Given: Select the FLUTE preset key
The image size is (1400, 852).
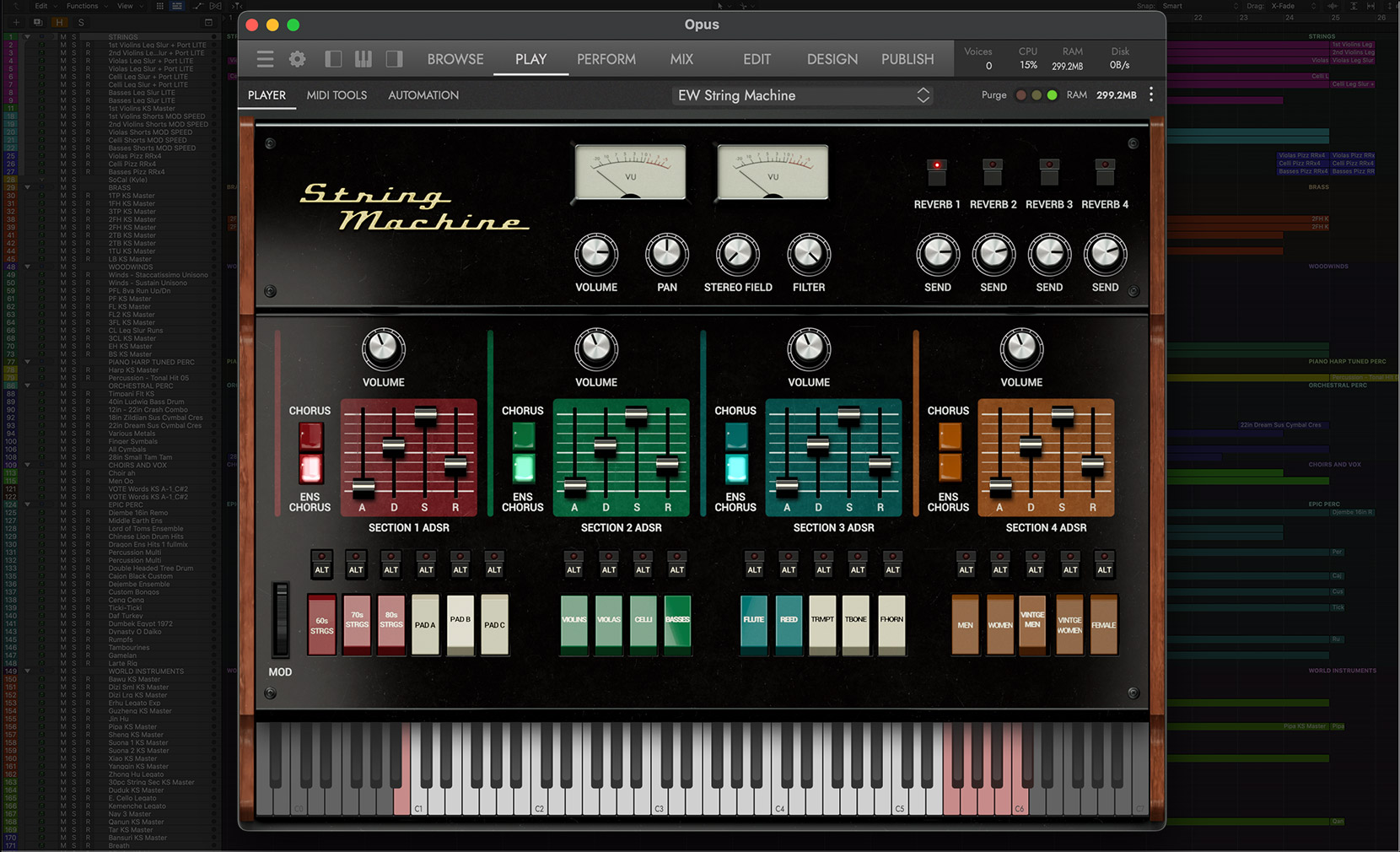Looking at the screenshot, I should tap(754, 624).
